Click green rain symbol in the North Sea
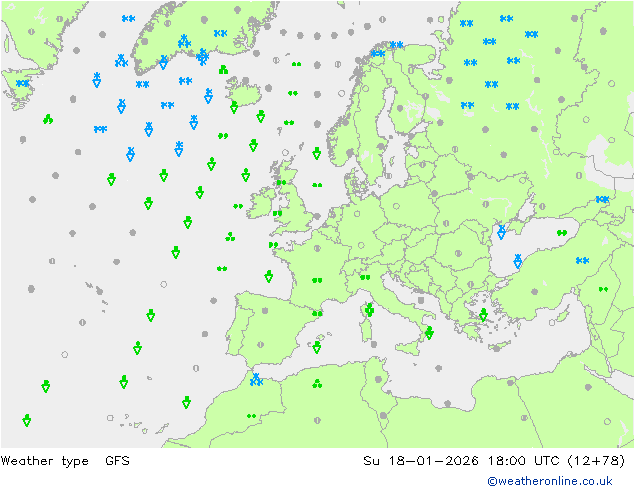Viewport: 634px width, 490px height. pos(317,185)
